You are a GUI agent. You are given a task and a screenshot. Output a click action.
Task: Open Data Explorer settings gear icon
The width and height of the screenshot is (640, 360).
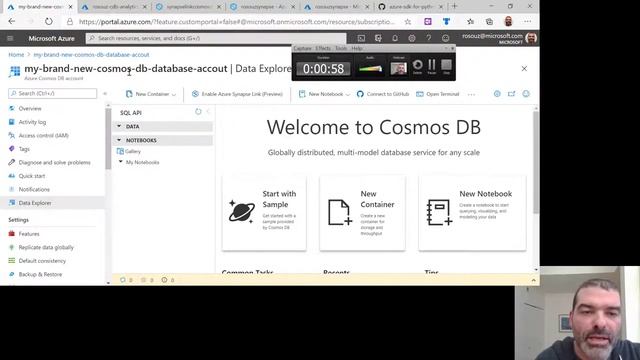(497, 94)
